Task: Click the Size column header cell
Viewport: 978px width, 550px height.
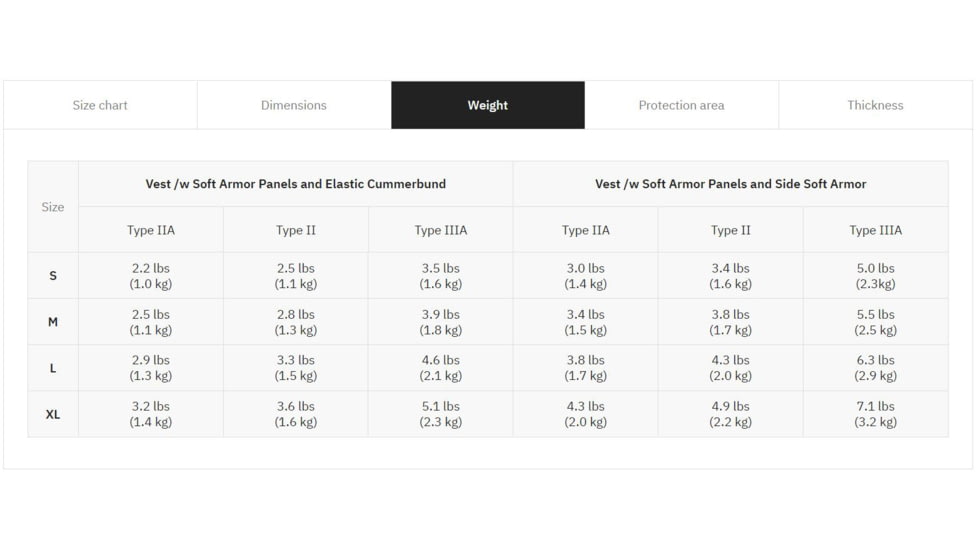Action: click(53, 206)
